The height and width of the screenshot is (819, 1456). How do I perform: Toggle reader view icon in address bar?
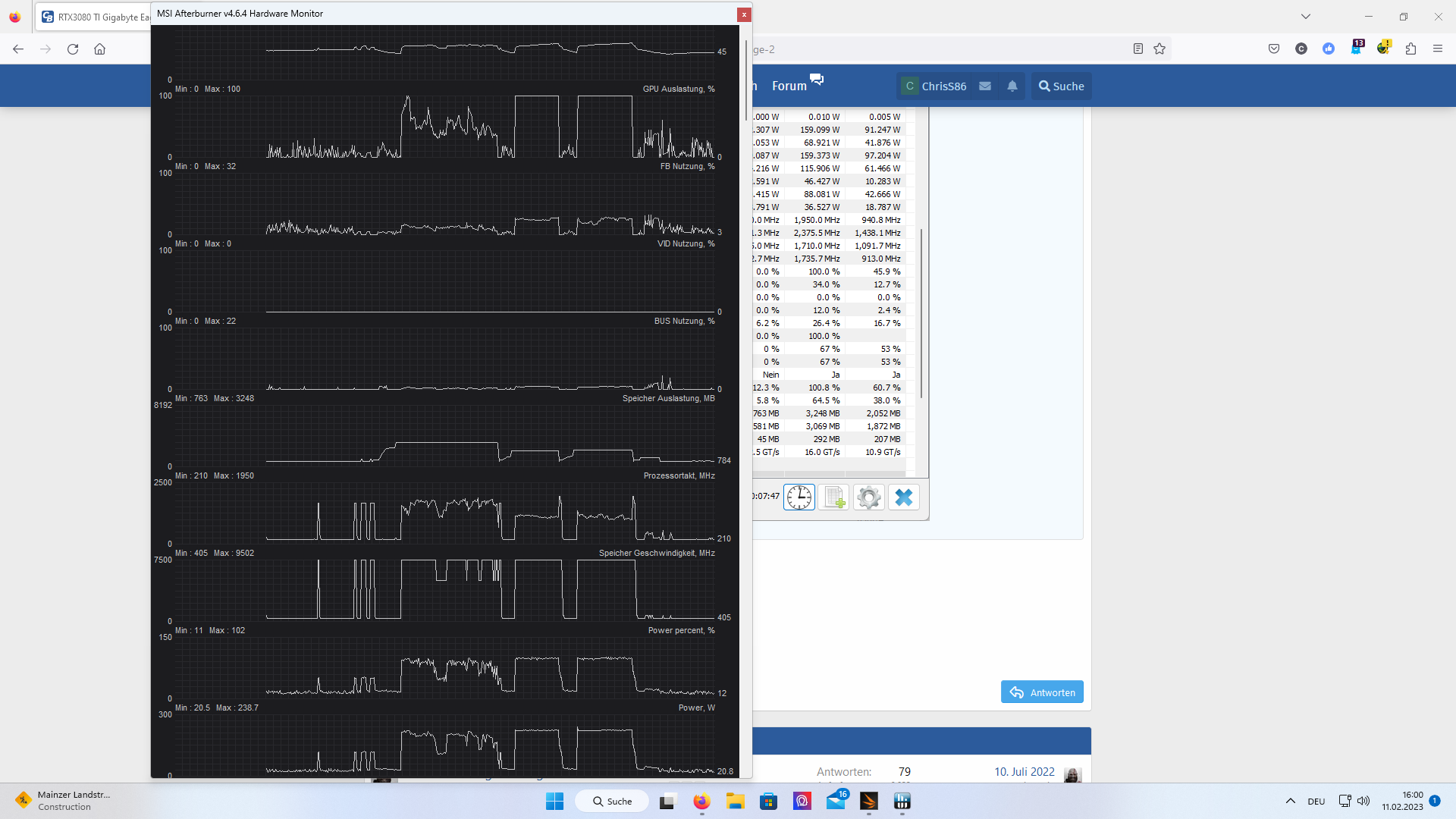[x=1137, y=49]
